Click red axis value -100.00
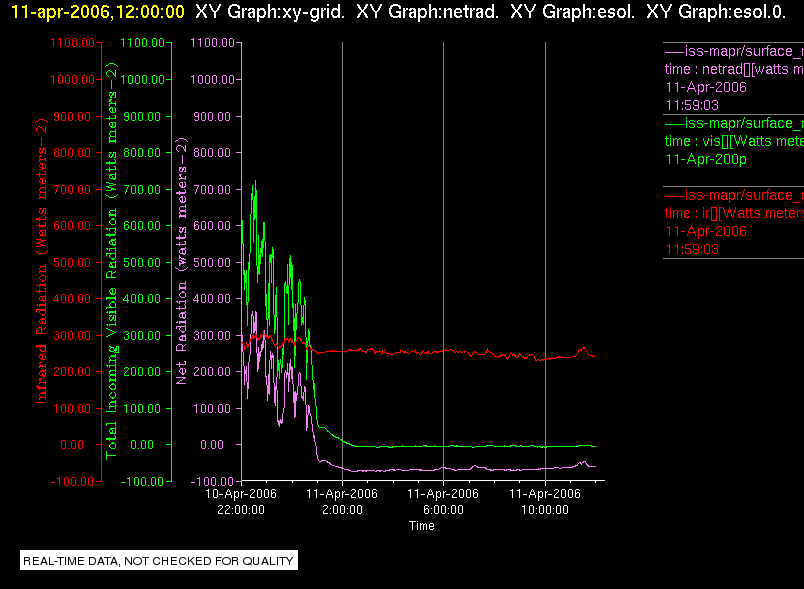Image resolution: width=804 pixels, height=589 pixels. pos(72,482)
